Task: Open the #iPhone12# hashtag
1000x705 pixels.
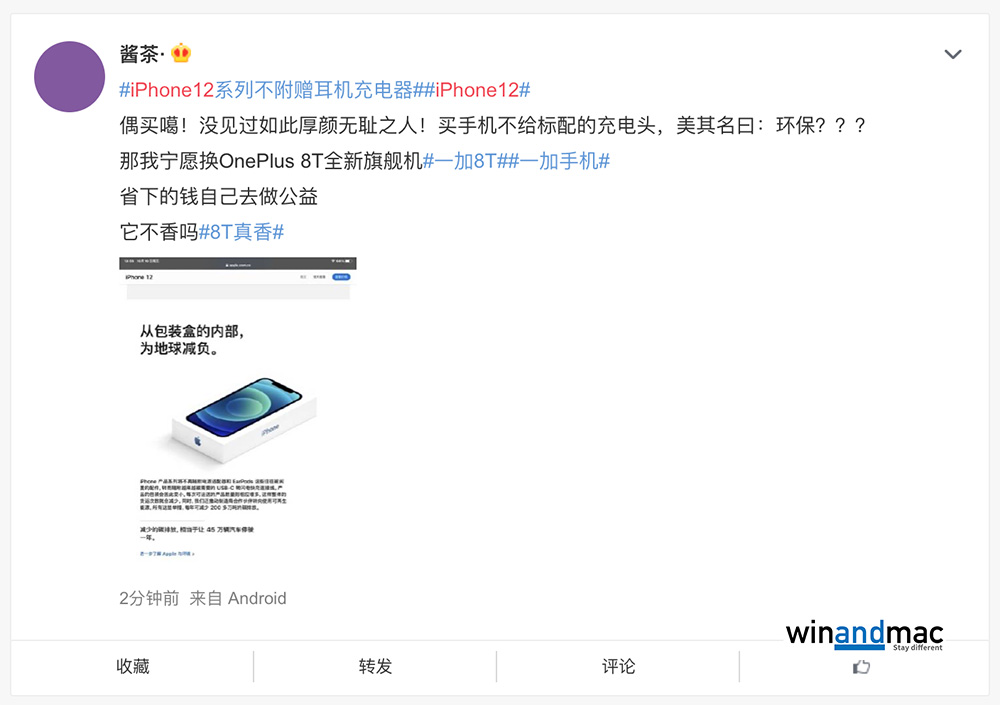Action: 478,90
